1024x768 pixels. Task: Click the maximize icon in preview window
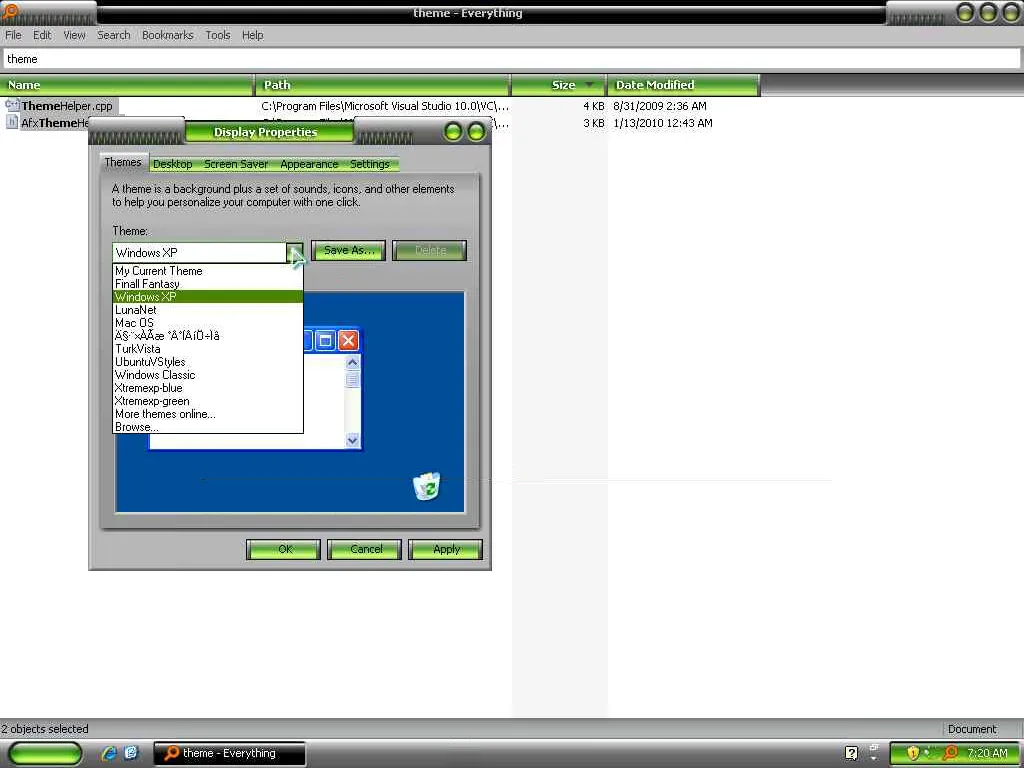[x=326, y=340]
